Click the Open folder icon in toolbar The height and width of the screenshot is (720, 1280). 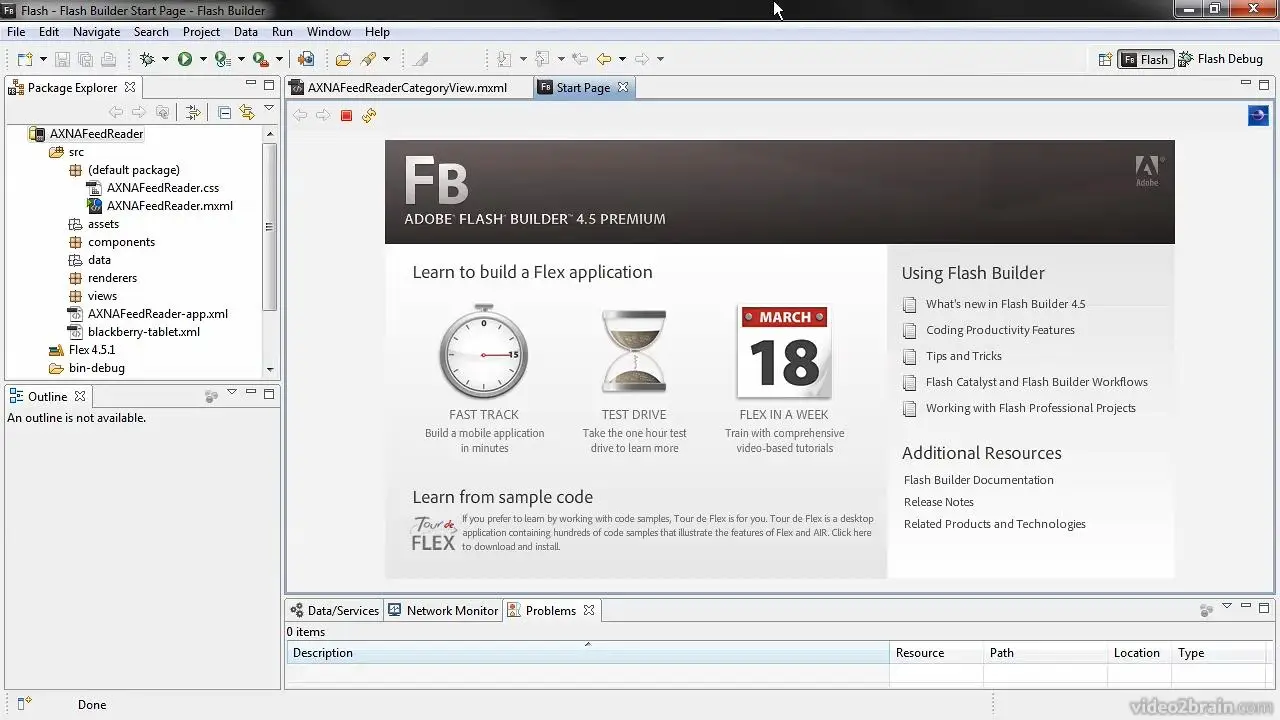coord(343,59)
